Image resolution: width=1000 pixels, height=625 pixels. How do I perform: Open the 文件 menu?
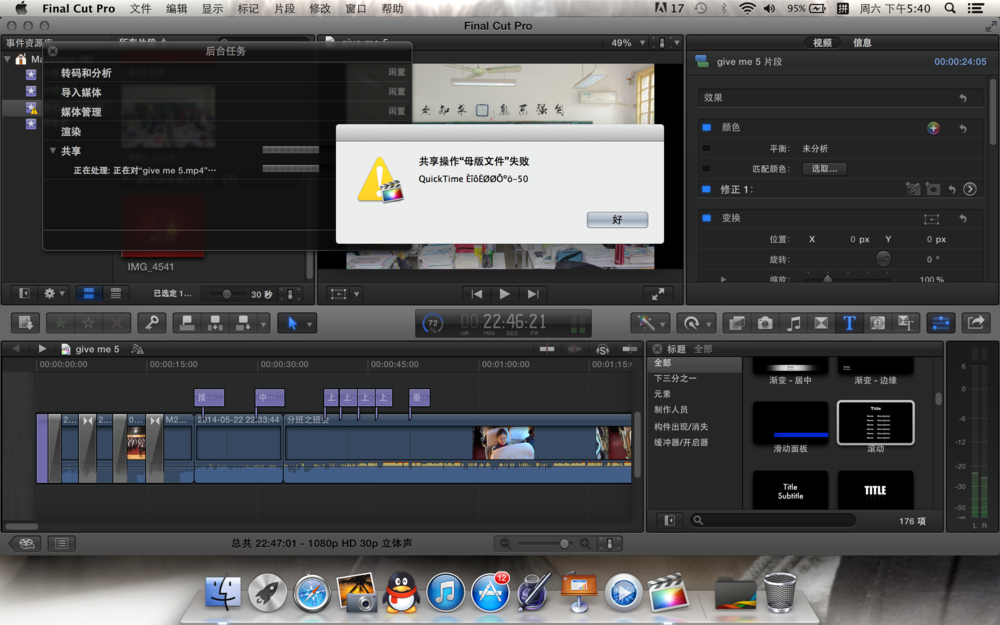140,8
